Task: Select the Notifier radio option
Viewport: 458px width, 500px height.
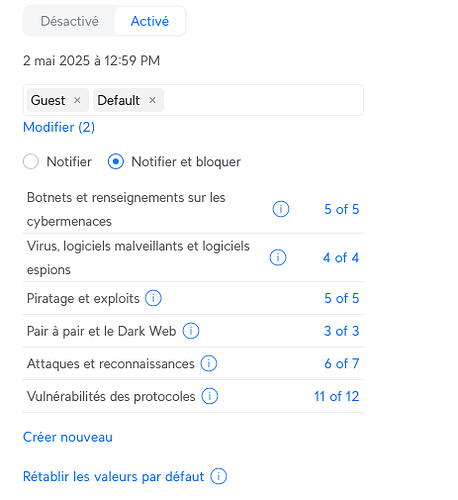Action: 31,162
